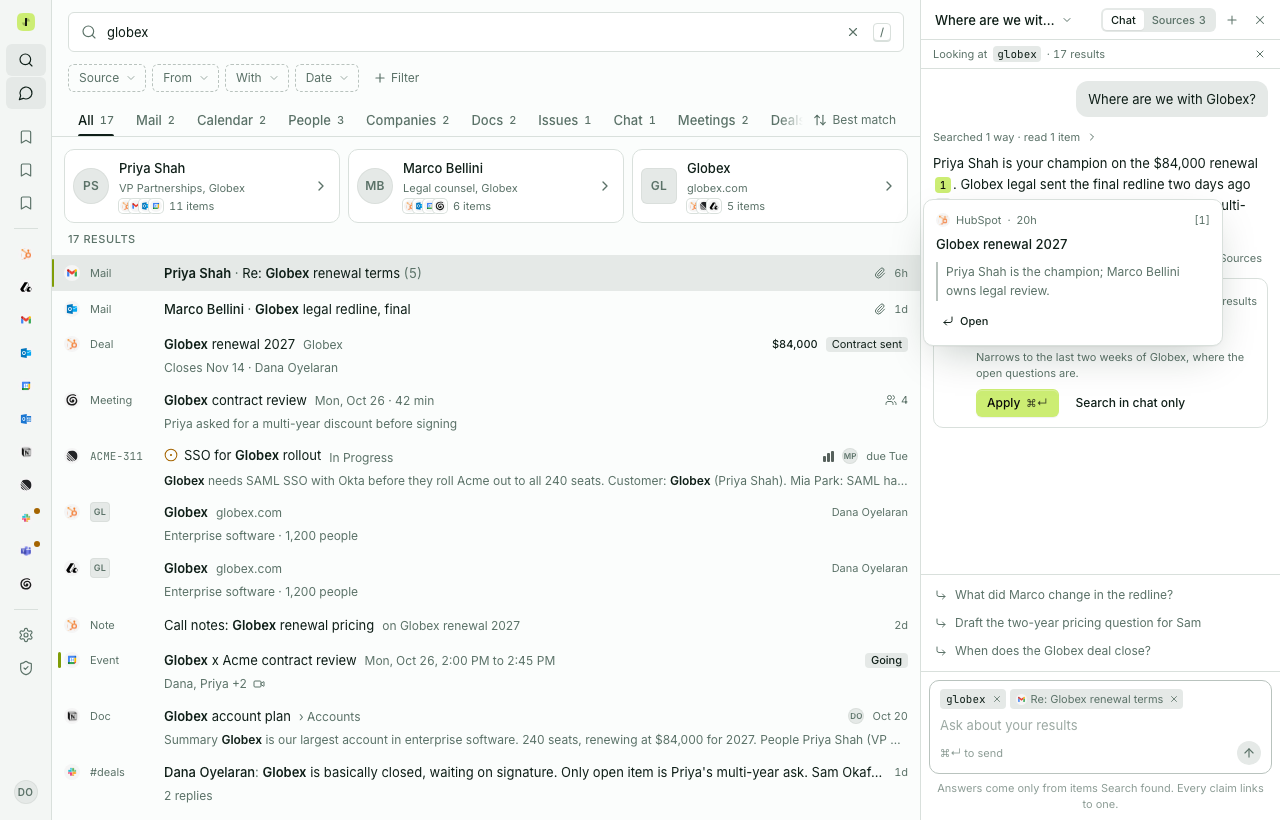Click the green Apply button
This screenshot has height=820, width=1280.
click(1017, 403)
